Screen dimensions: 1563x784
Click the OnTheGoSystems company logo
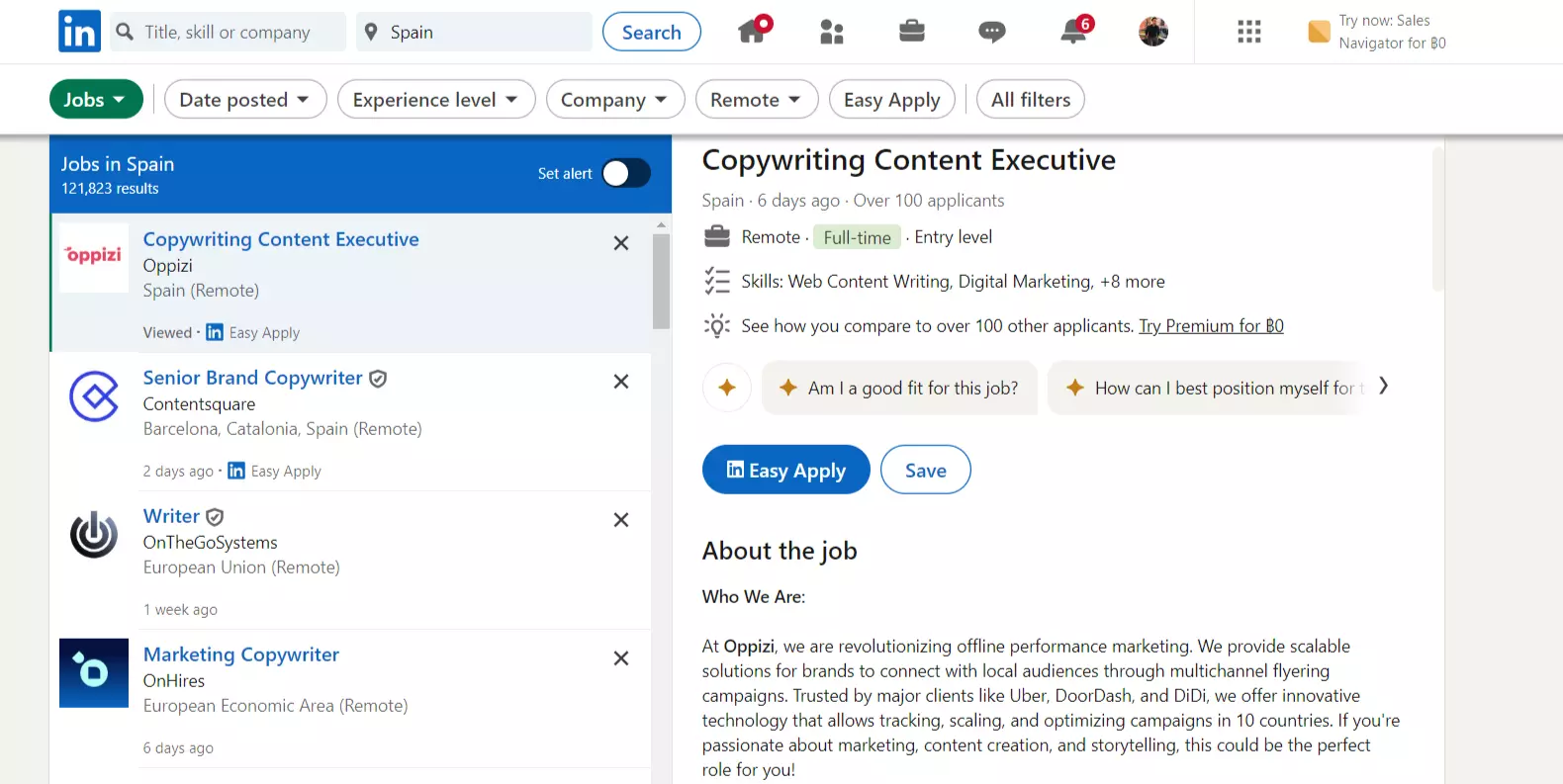coord(94,535)
